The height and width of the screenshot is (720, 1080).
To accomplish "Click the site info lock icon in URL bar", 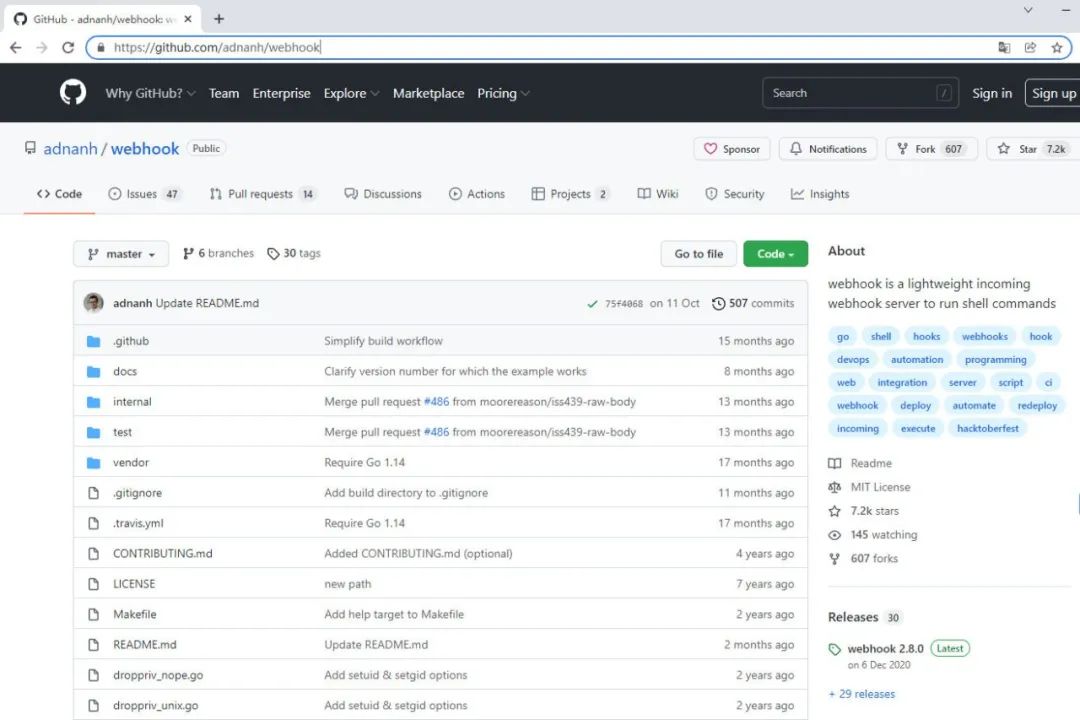I will [x=101, y=48].
